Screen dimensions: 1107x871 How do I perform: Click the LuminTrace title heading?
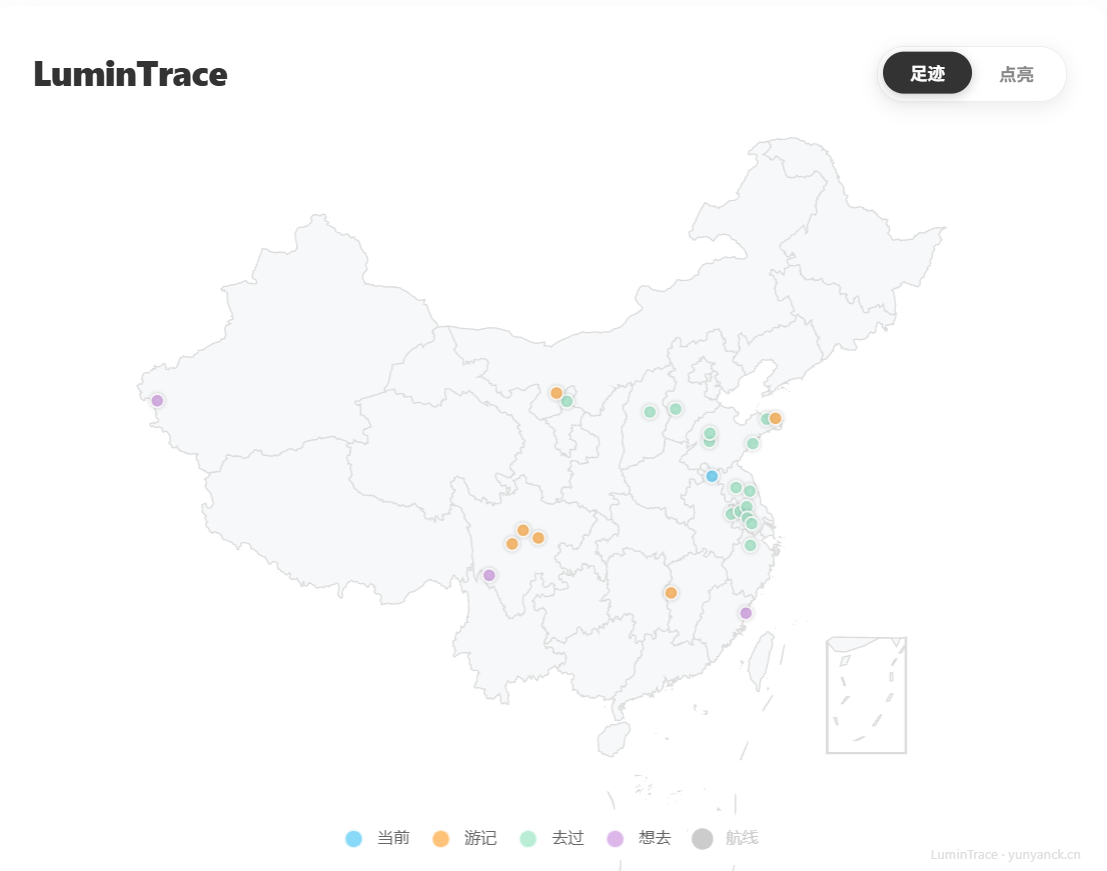130,74
